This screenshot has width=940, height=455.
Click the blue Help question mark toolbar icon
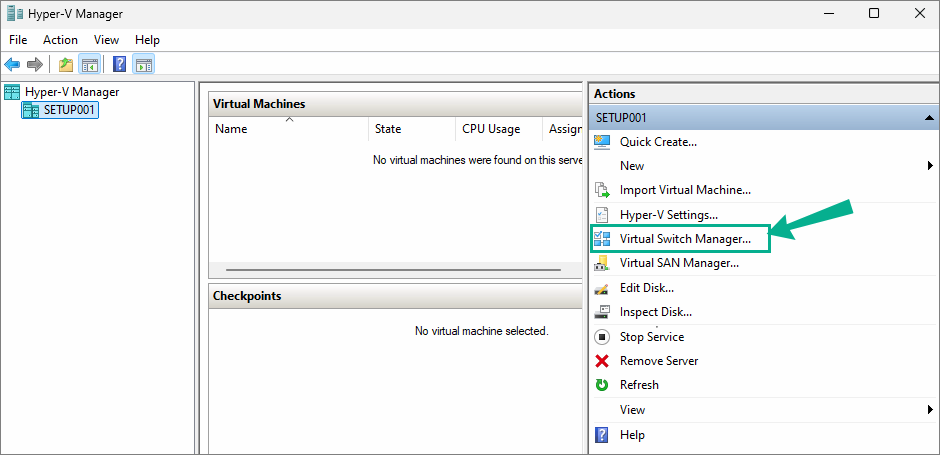pyautogui.click(x=119, y=64)
